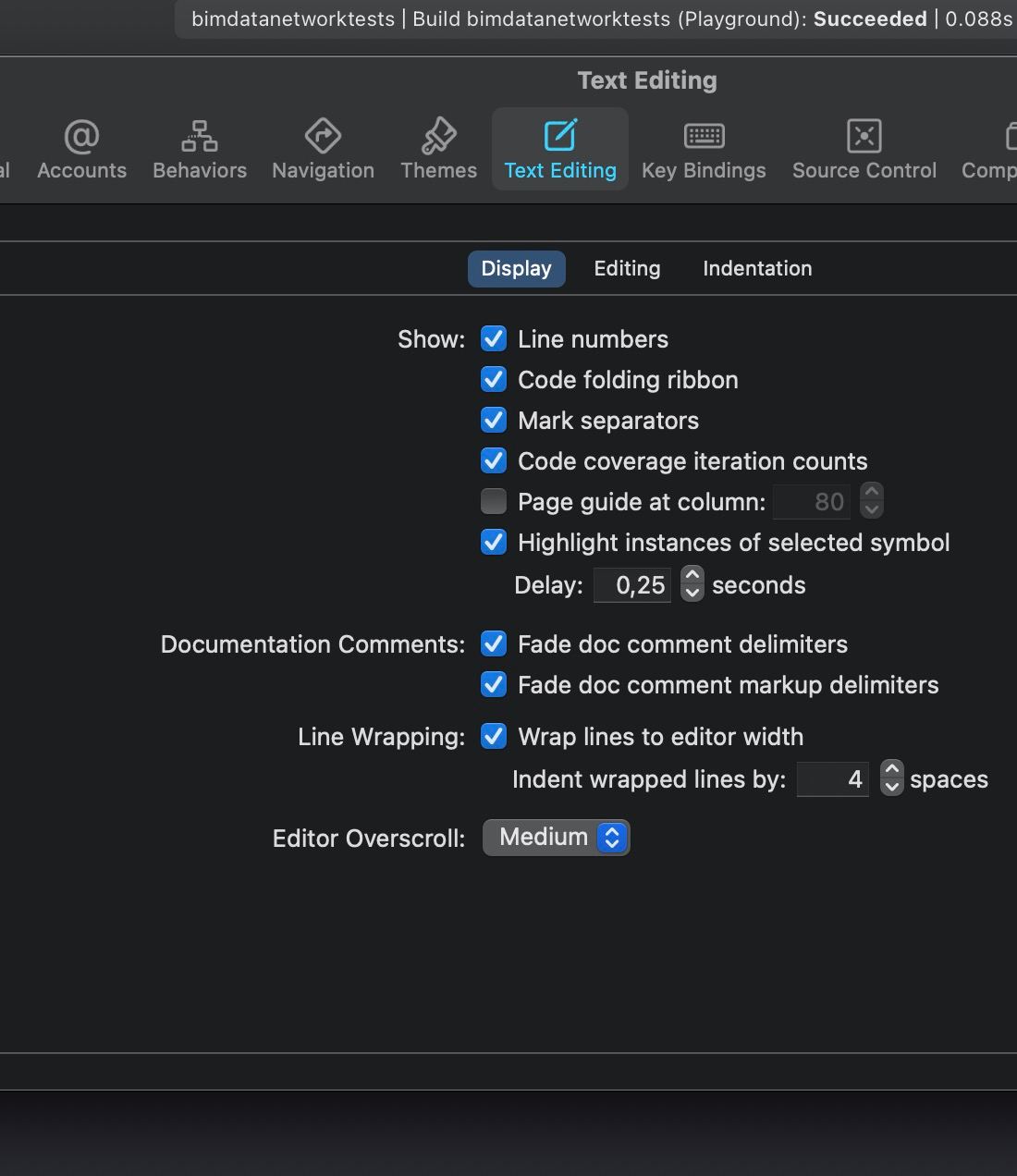This screenshot has height=1176, width=1017.
Task: Toggle Highlight instances of selected symbol
Action: [494, 543]
